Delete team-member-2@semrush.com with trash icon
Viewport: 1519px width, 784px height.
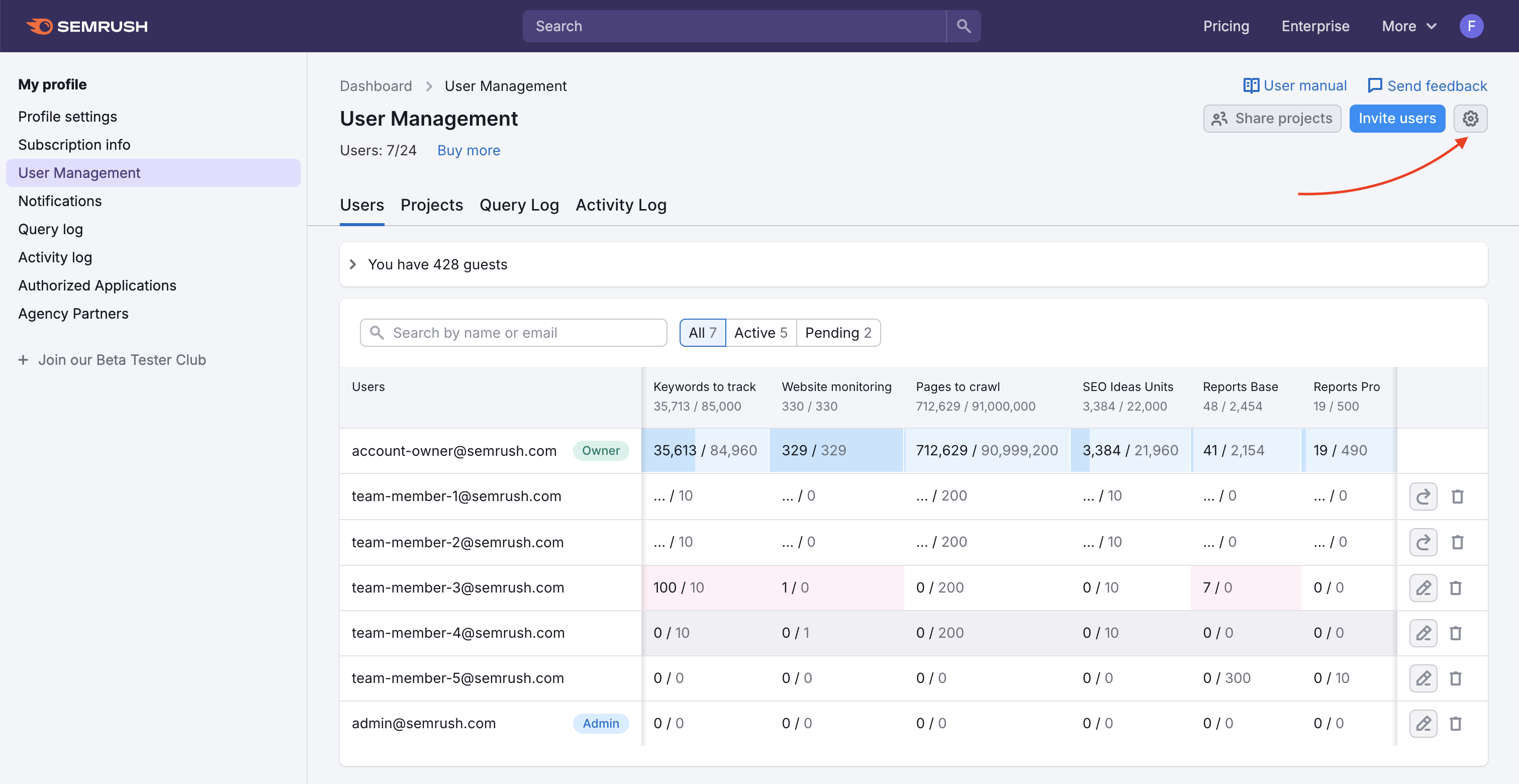pos(1457,542)
